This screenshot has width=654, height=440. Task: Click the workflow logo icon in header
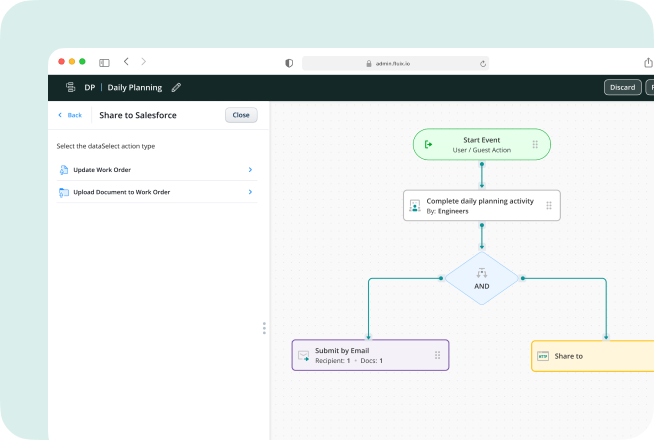tap(70, 87)
